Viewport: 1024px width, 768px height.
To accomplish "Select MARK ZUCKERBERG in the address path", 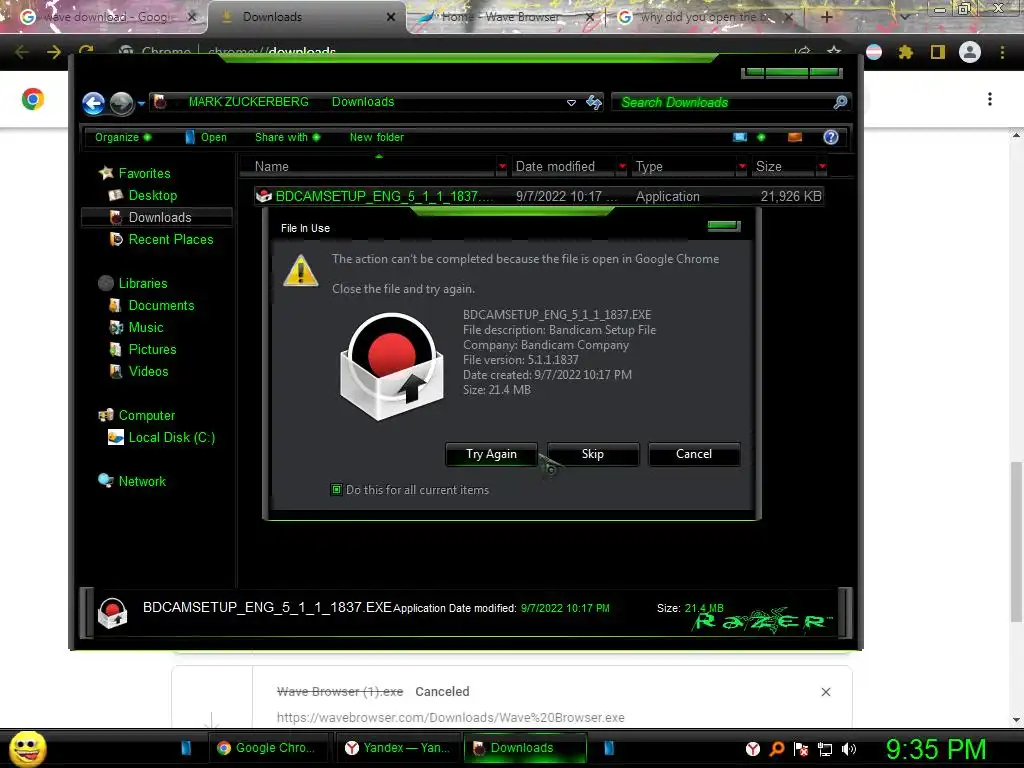I will click(248, 102).
